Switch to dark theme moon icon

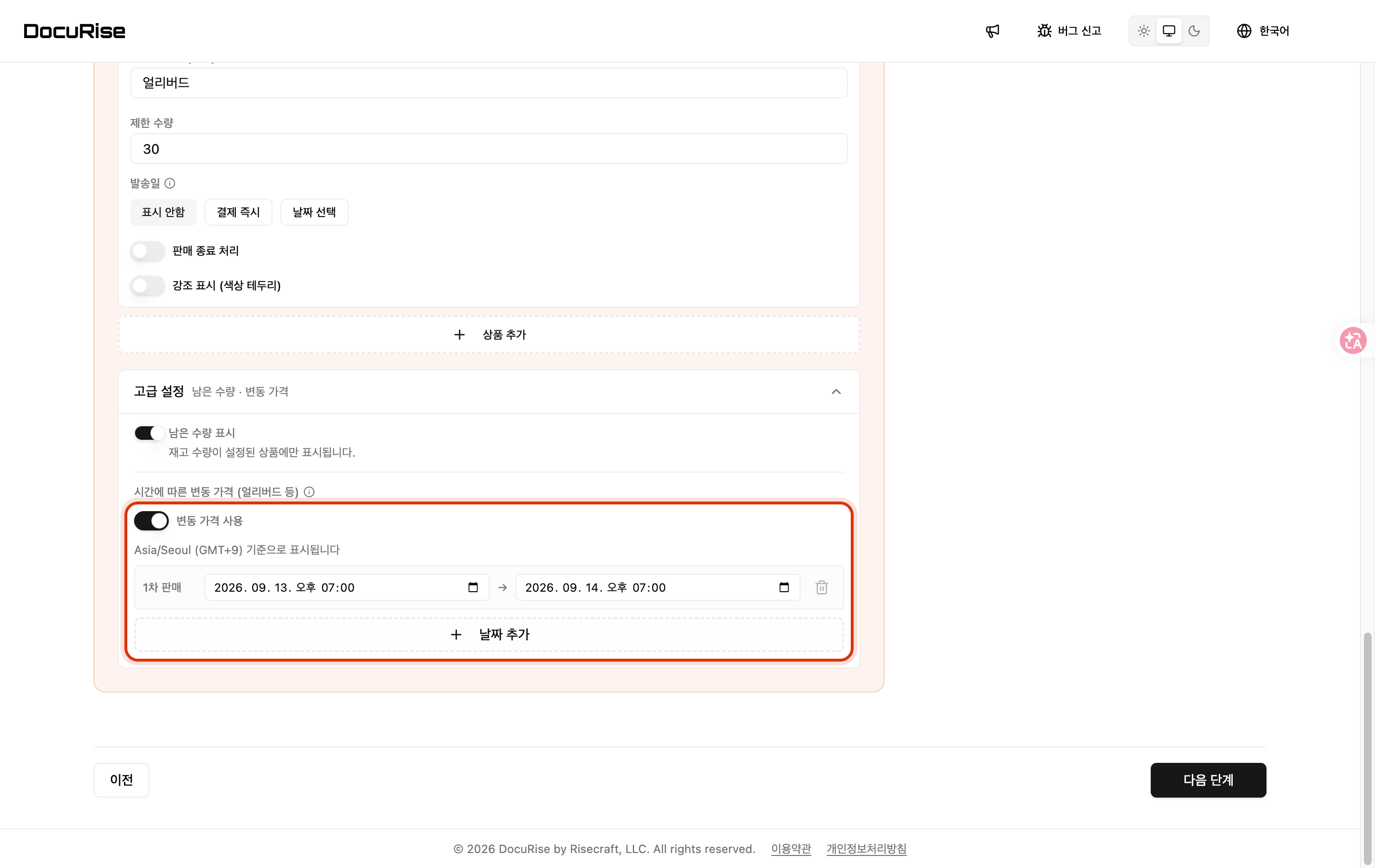point(1194,31)
